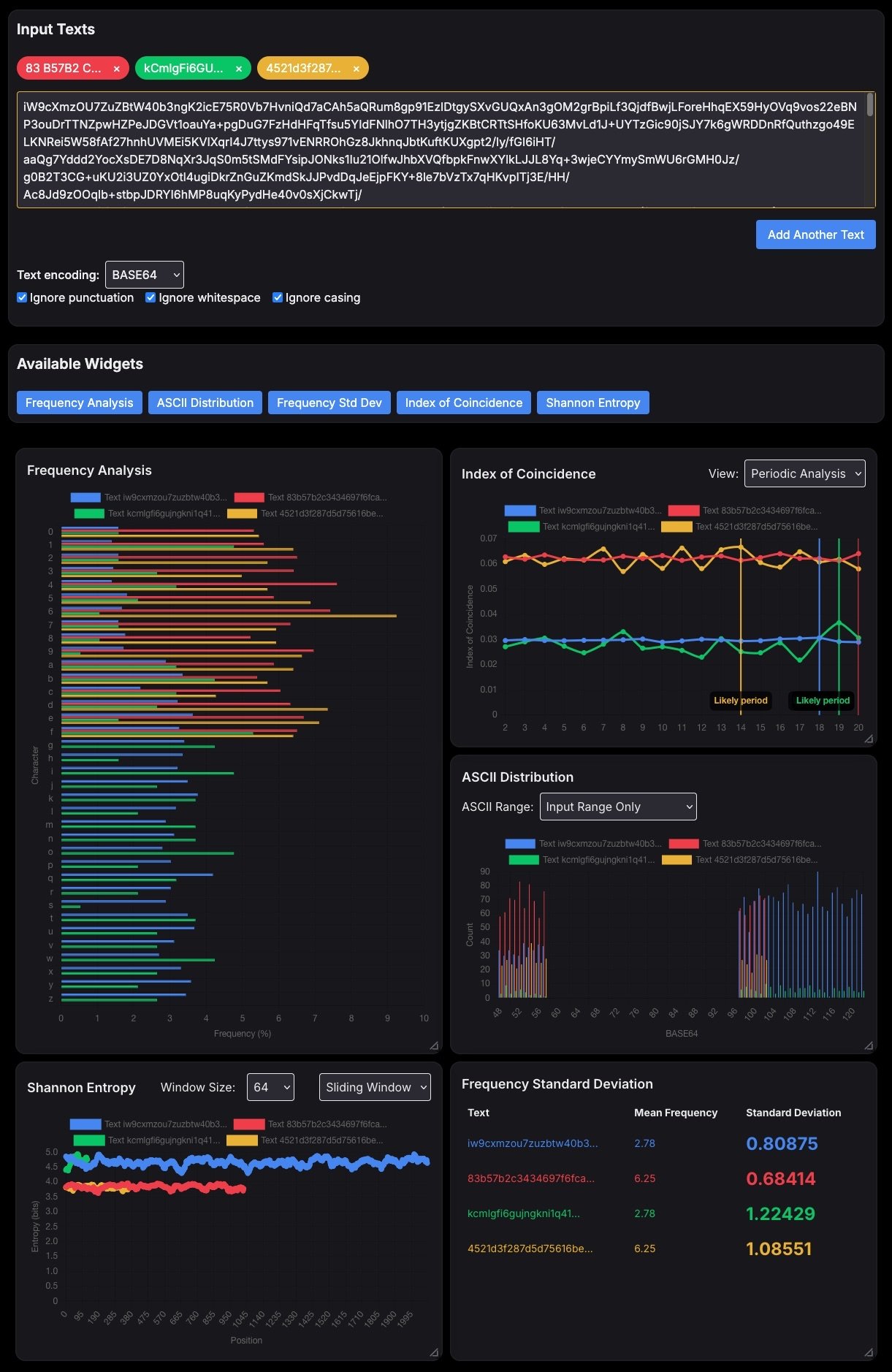Click the Index of Coincidence panel resize handle
Viewport: 892px width, 1372px height.
coord(869,739)
